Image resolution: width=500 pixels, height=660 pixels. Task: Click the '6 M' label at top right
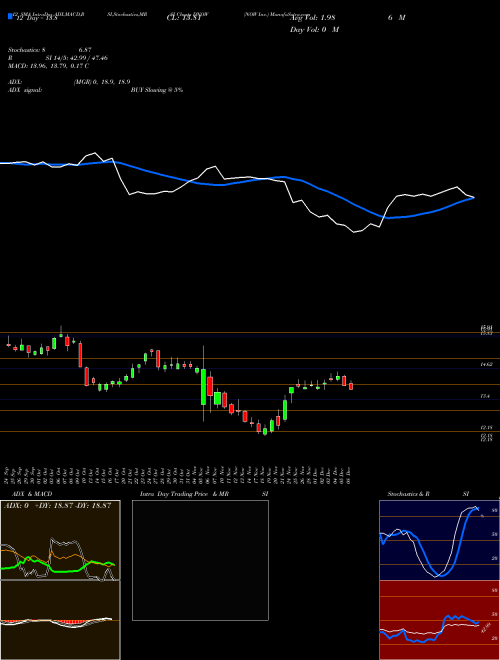[x=396, y=18]
